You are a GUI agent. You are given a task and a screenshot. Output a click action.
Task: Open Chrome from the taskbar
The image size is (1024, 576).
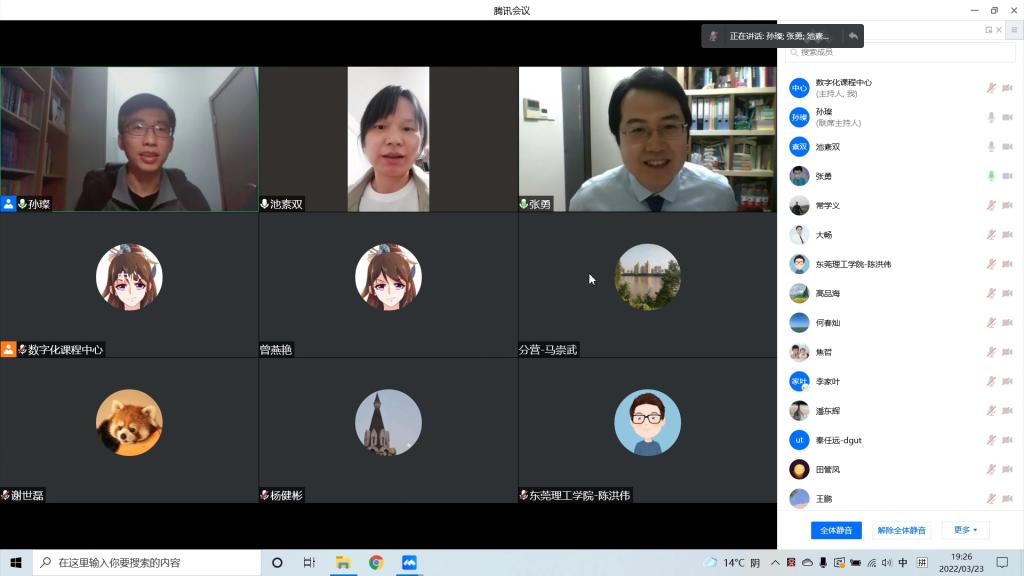click(x=376, y=563)
